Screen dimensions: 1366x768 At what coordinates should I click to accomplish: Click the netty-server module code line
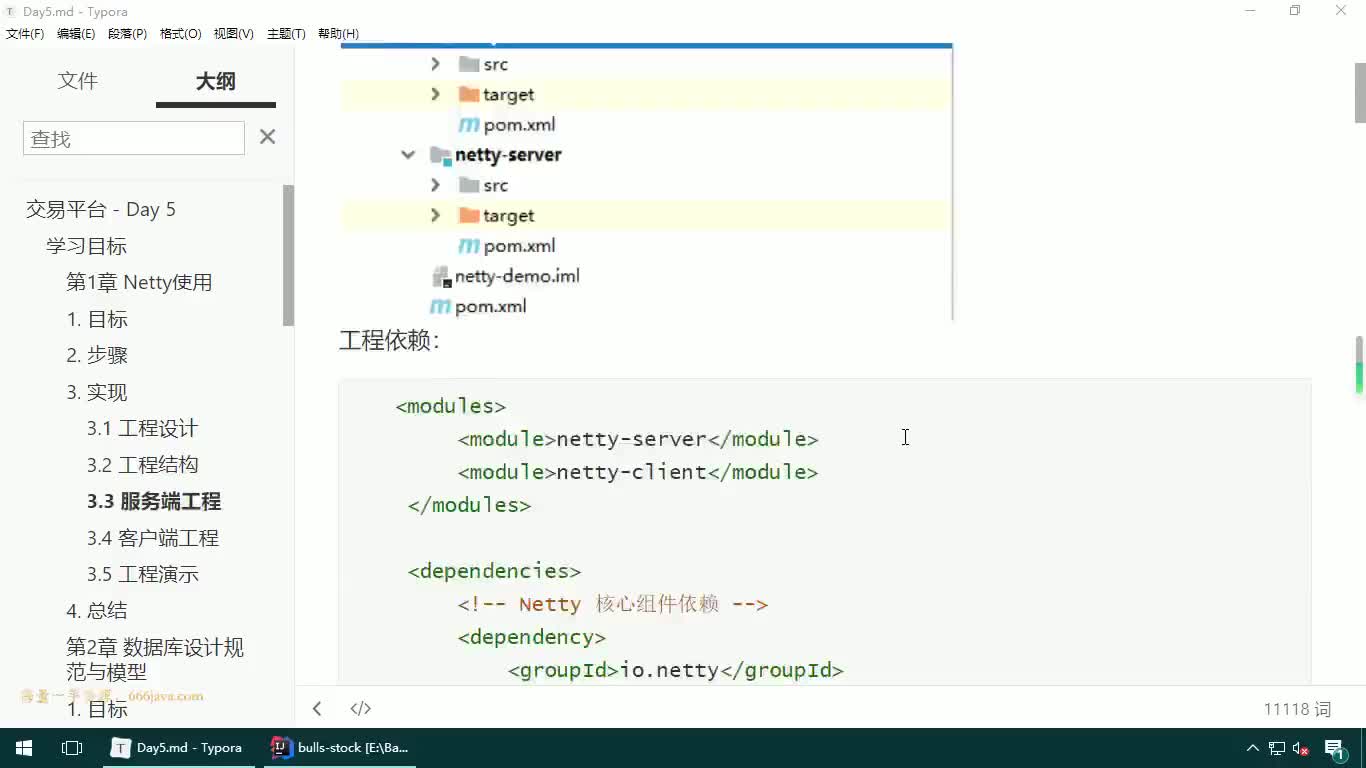638,439
